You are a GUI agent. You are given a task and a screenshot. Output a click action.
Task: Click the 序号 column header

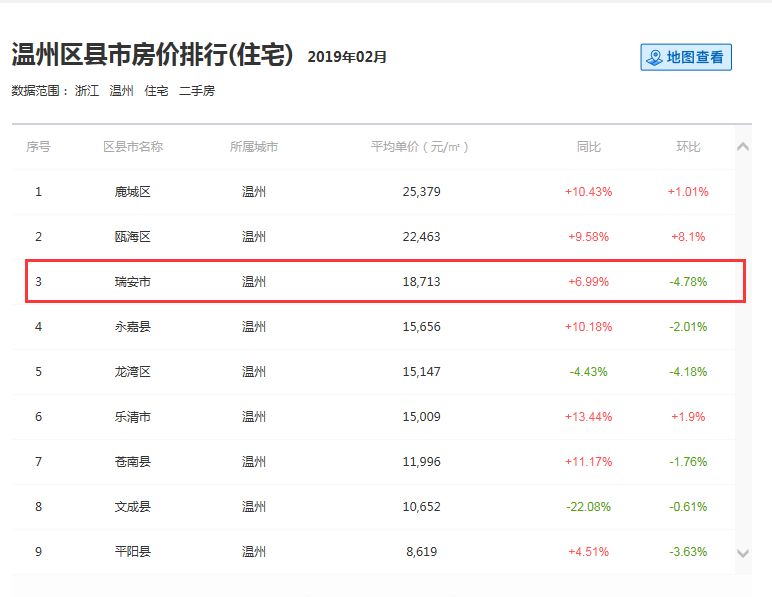point(38,147)
